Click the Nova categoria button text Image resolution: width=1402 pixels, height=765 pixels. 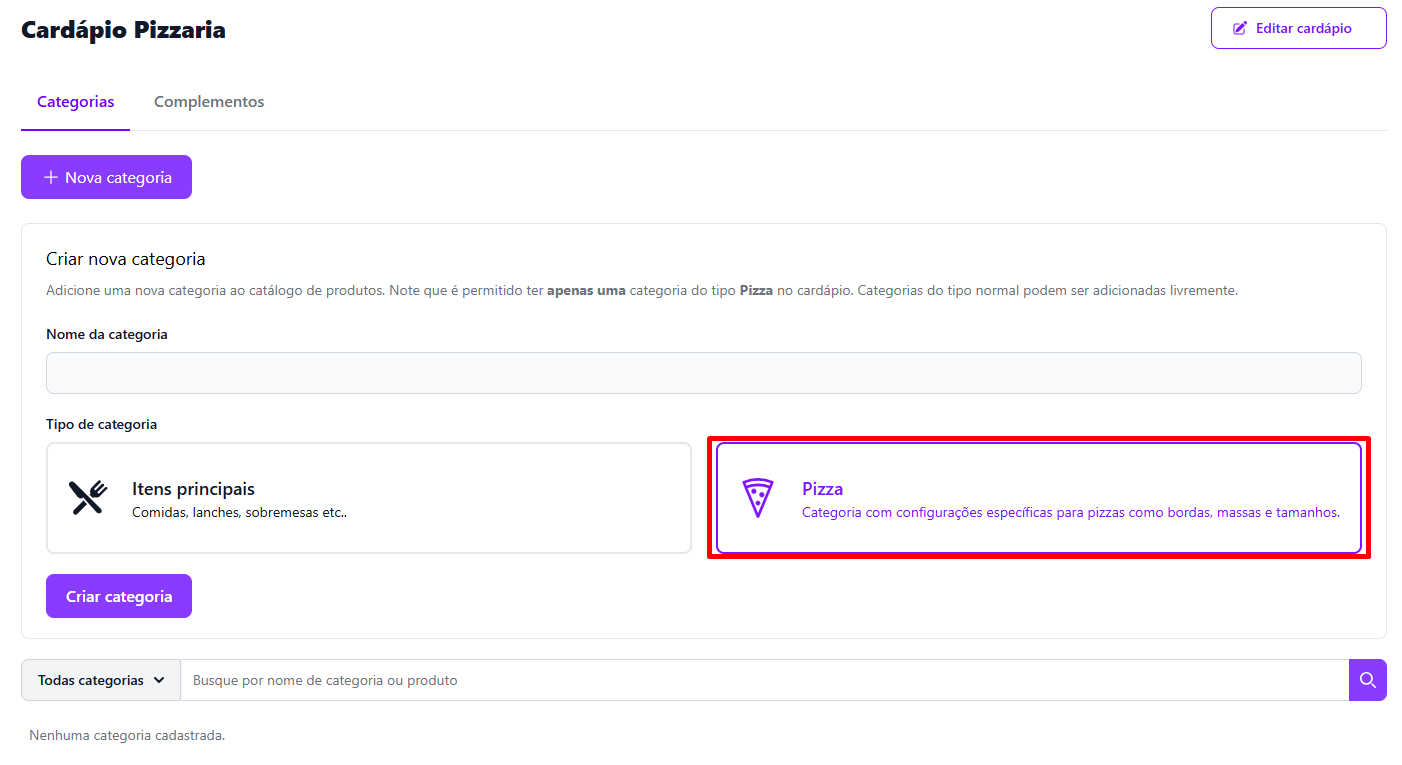(x=118, y=177)
